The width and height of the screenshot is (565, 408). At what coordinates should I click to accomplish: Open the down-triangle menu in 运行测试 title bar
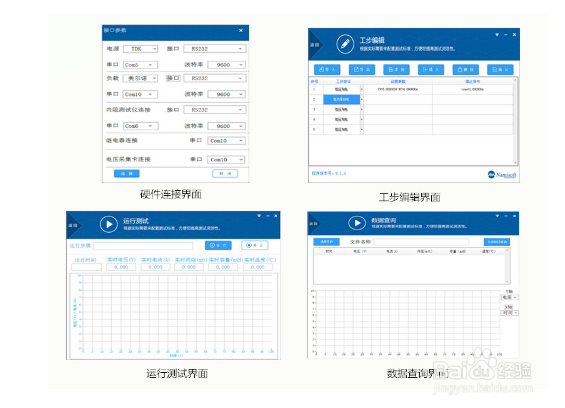point(259,216)
